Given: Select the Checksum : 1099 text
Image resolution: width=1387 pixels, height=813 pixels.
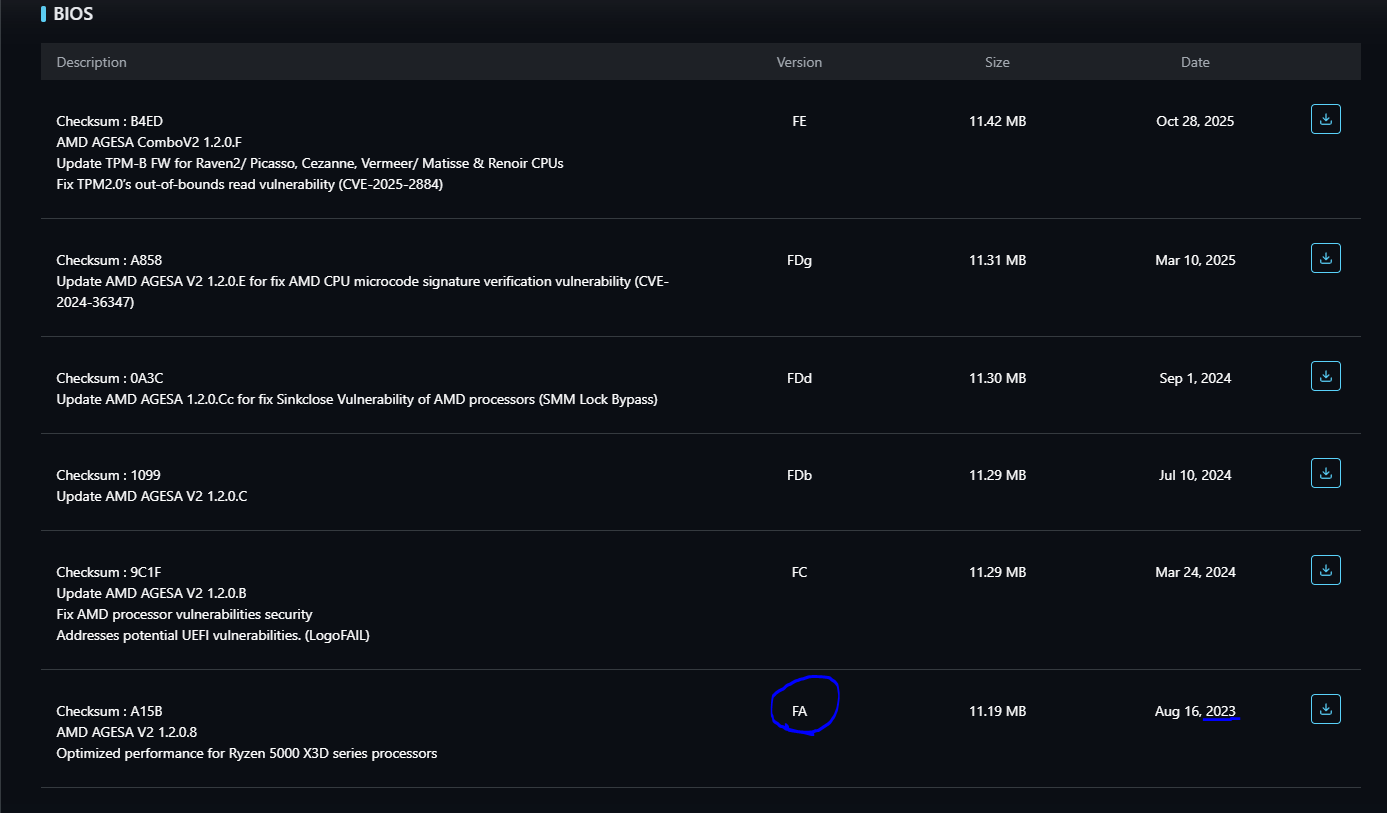Looking at the screenshot, I should [x=108, y=475].
